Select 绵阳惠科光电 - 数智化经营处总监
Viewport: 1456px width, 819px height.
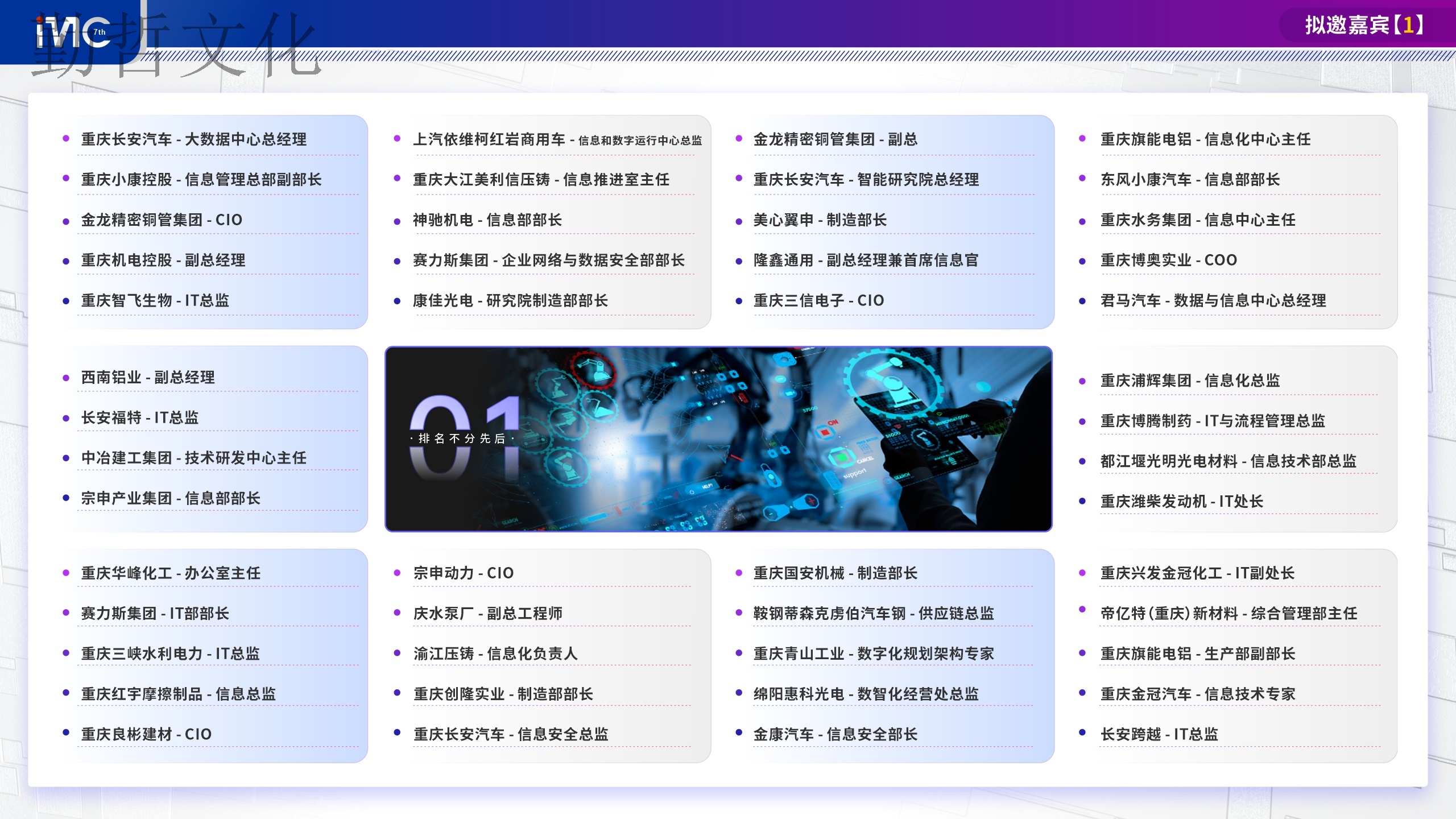coord(866,694)
